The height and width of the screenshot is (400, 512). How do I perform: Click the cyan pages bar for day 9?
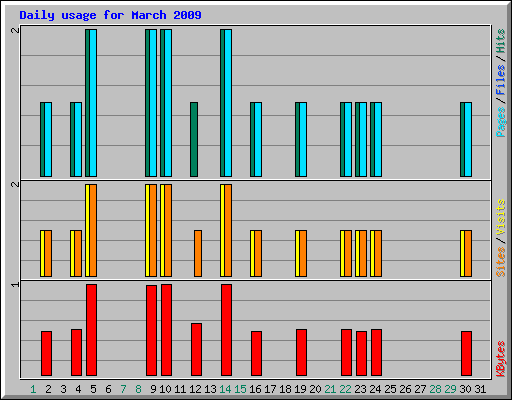(153, 103)
